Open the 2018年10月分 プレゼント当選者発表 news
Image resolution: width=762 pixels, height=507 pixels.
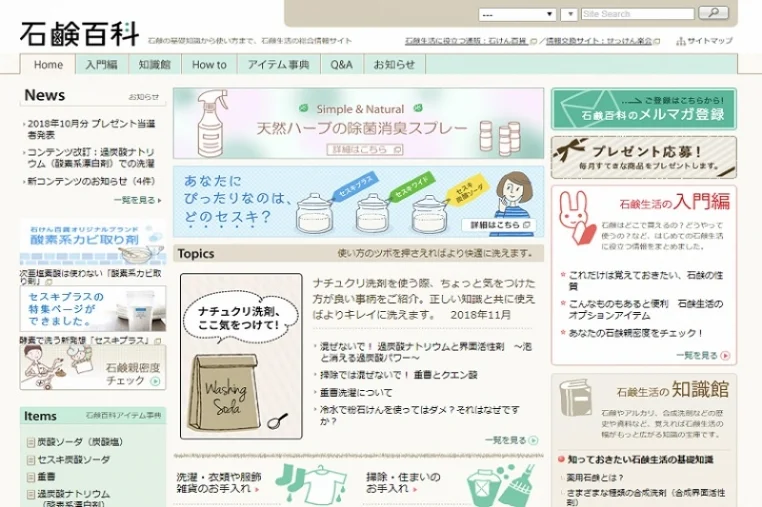91,129
